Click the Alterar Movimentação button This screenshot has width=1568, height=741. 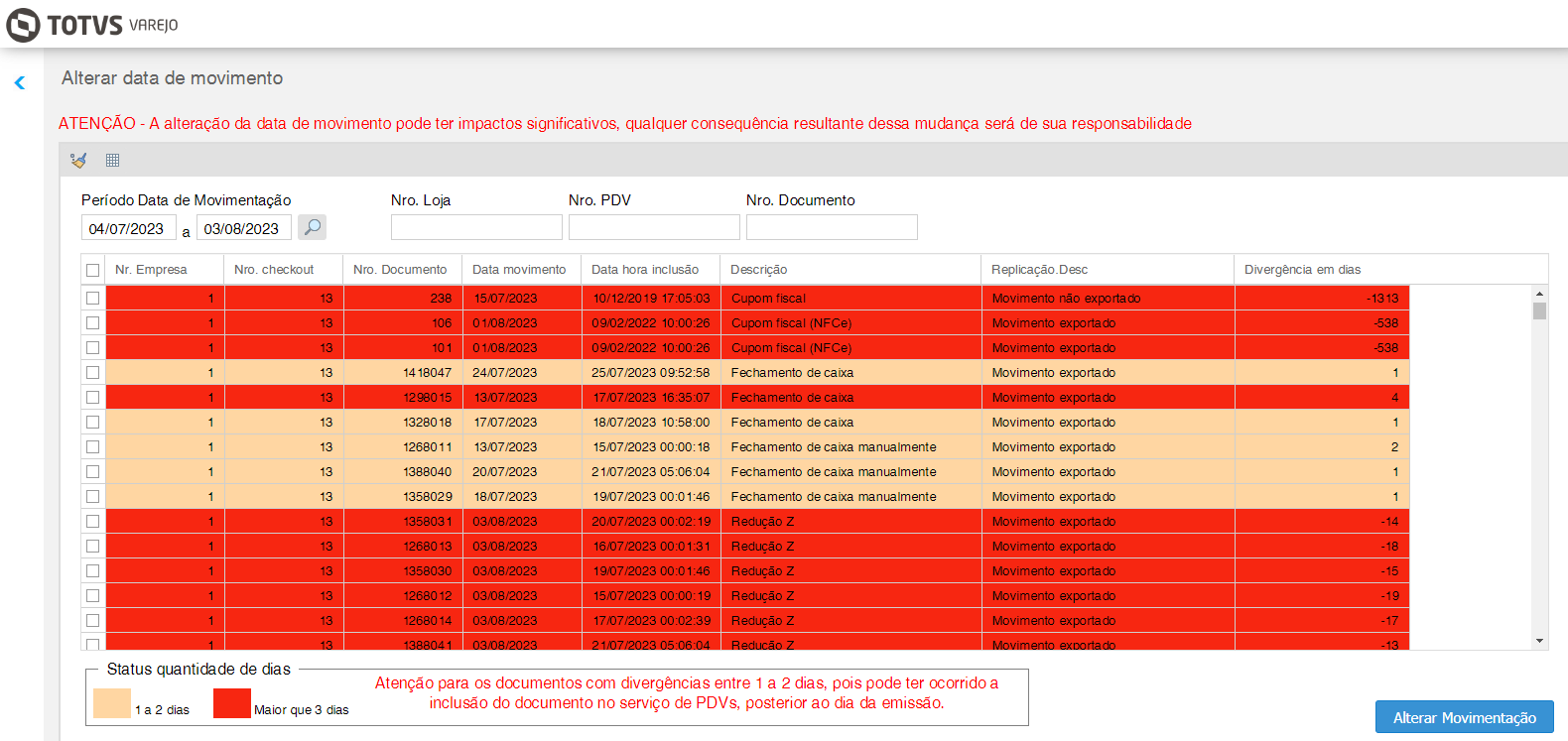click(x=1465, y=717)
